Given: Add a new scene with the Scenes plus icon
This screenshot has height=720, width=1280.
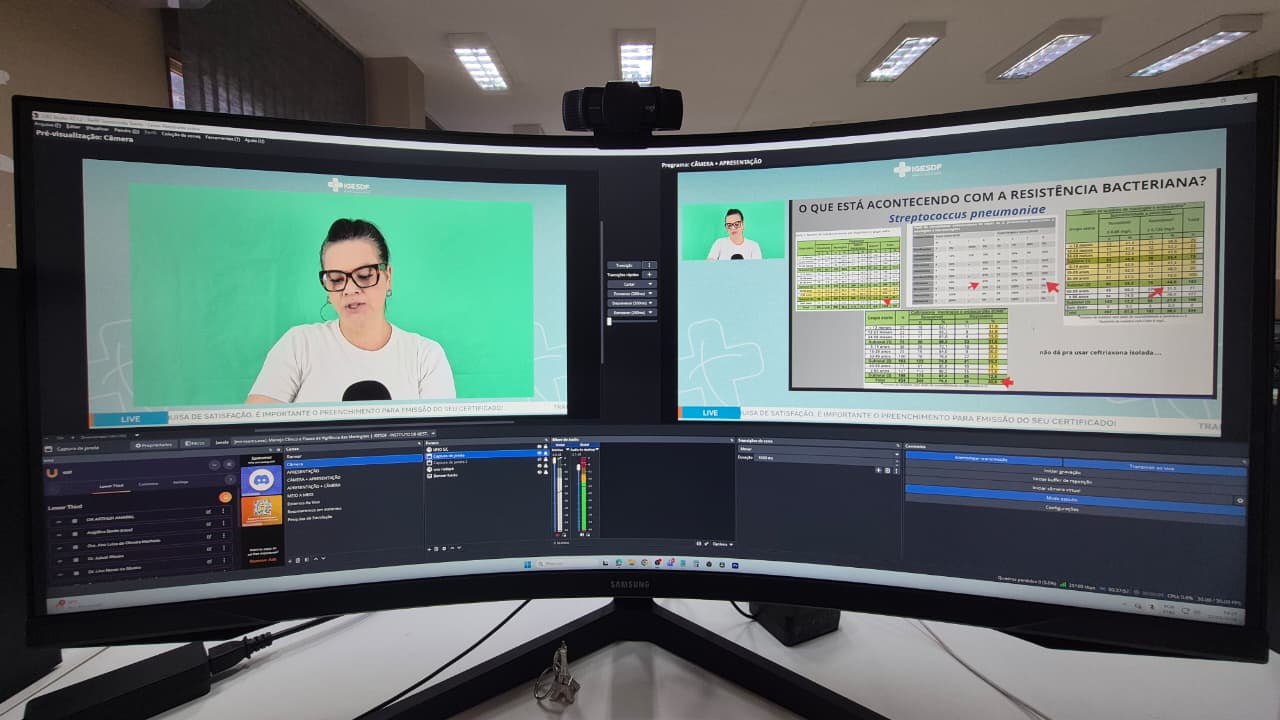Looking at the screenshot, I should tap(290, 560).
